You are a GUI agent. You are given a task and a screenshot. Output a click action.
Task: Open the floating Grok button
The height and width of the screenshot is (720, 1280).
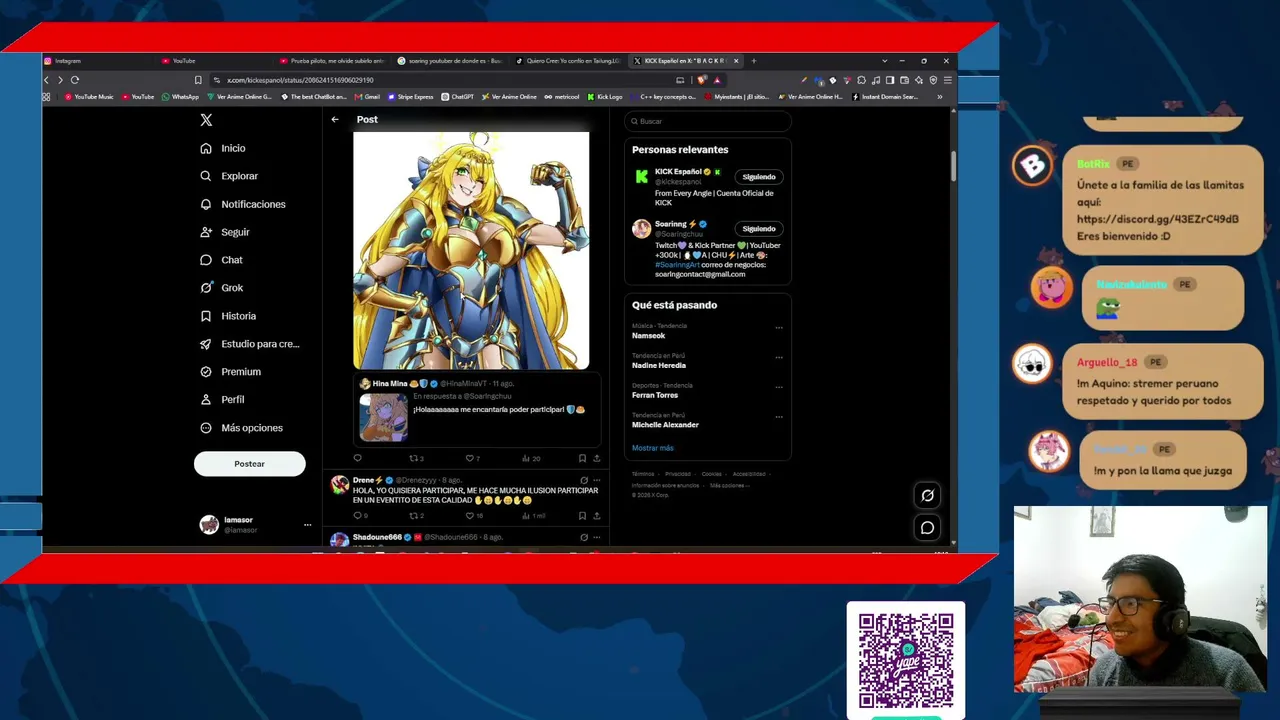[x=927, y=496]
